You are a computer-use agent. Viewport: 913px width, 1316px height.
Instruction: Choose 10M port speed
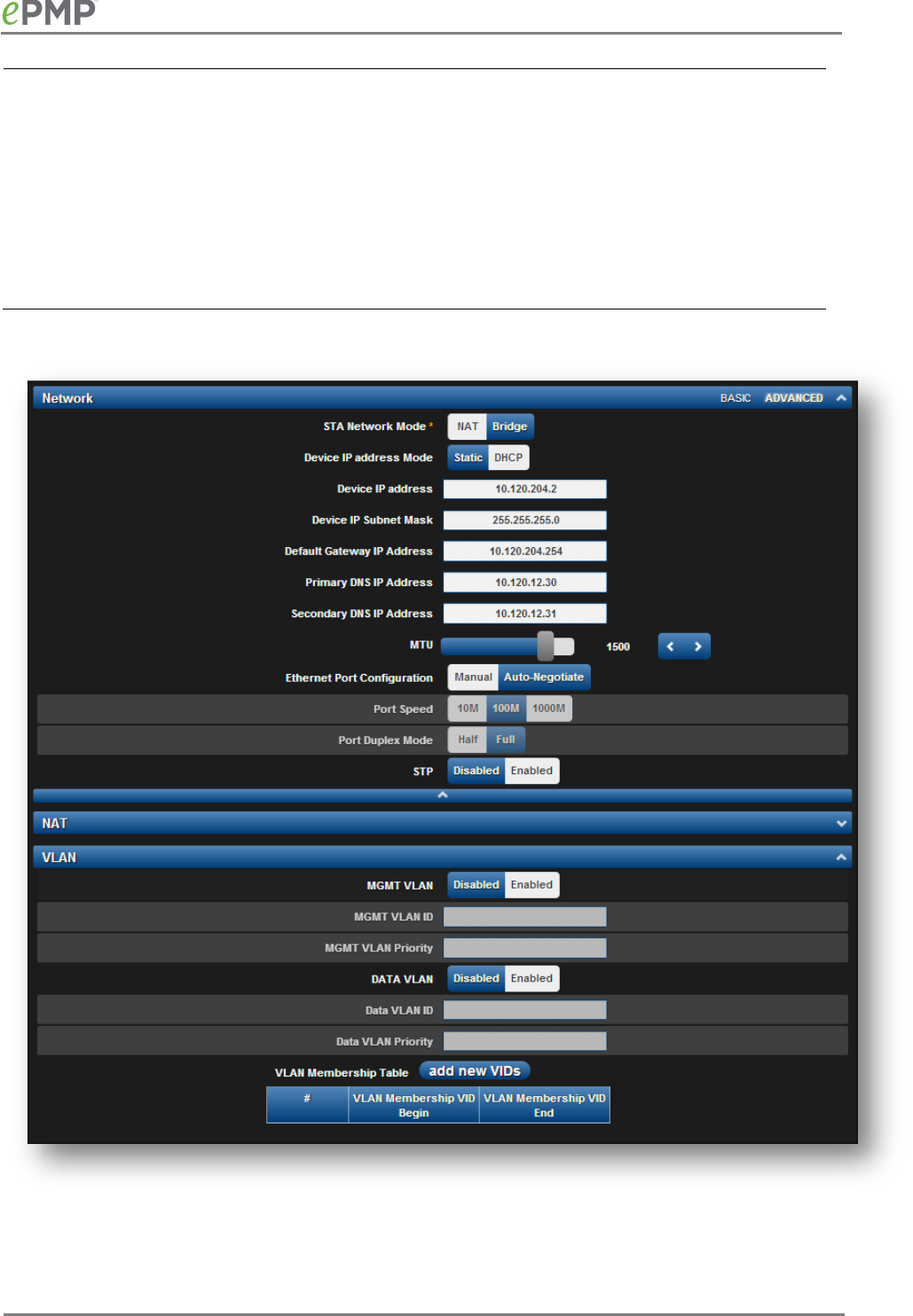pos(468,709)
